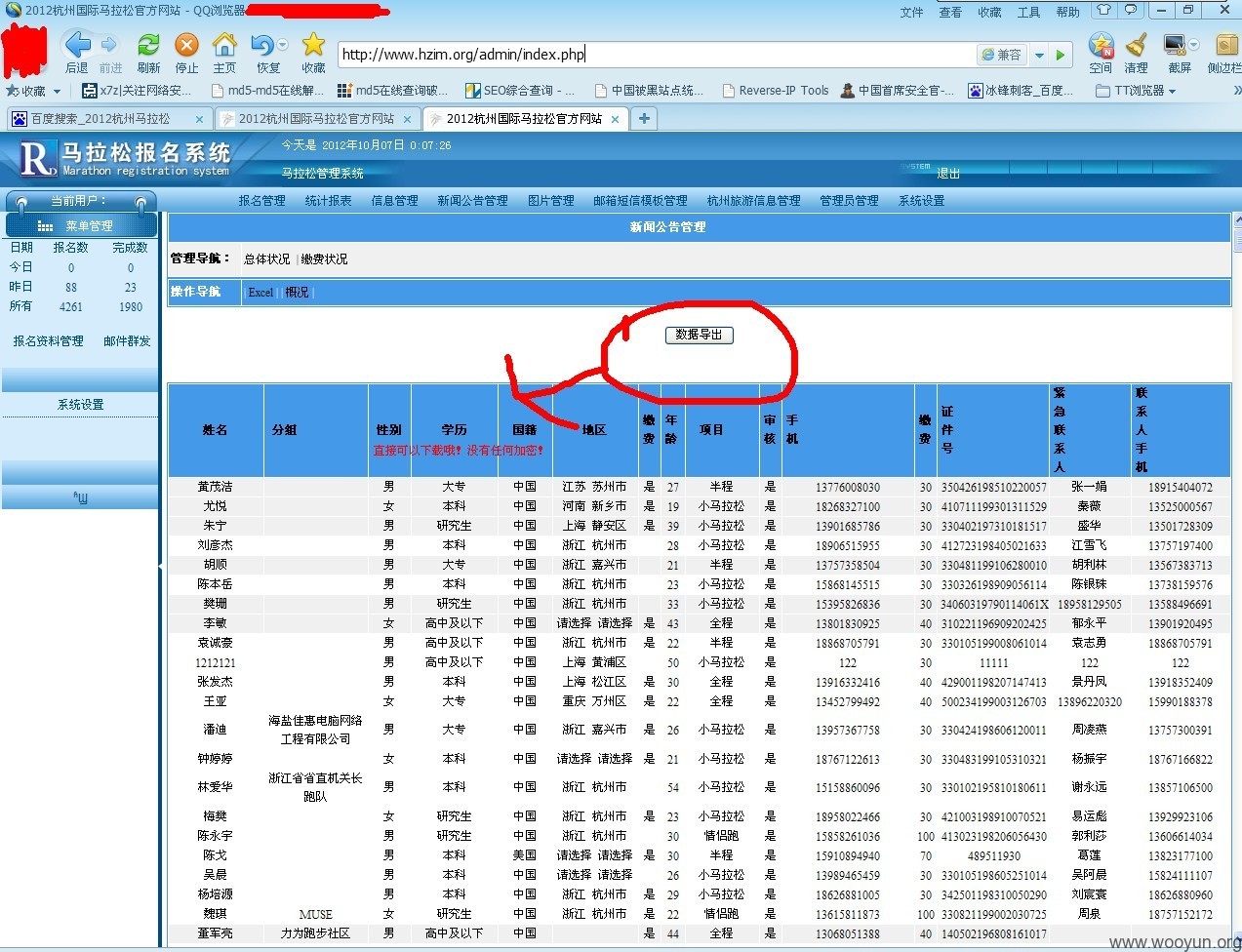The height and width of the screenshot is (952, 1242).
Task: Click the 缴费状况 link
Action: 324,258
